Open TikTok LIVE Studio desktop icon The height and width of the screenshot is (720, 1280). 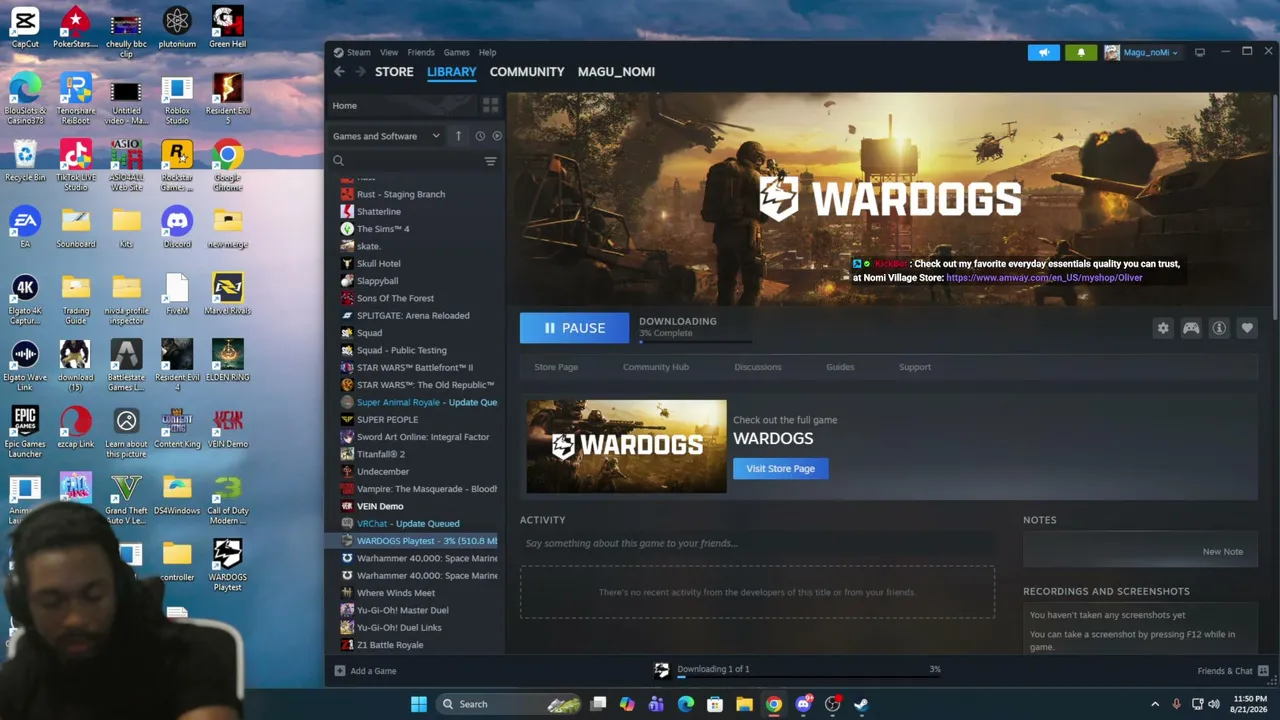click(x=76, y=166)
